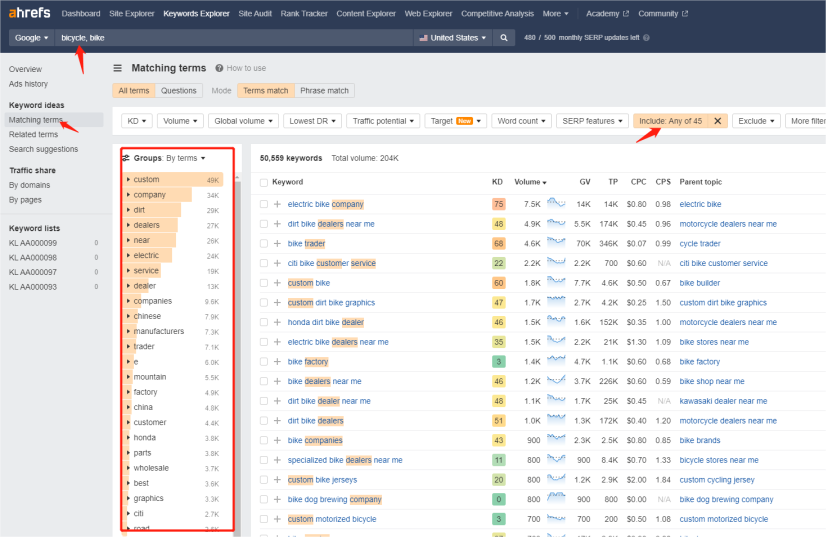Open Related terms in sidebar
826x537 pixels.
[33, 134]
